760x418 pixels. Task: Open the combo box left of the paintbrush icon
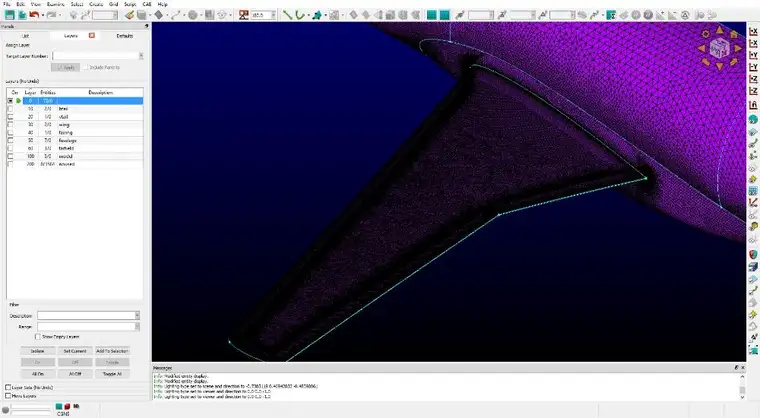[x=105, y=16]
